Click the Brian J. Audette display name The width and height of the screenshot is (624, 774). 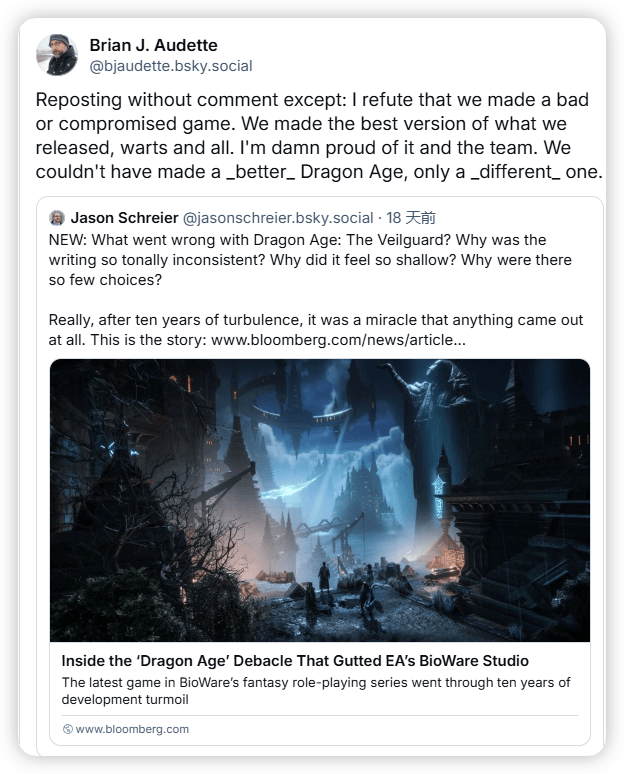click(154, 45)
